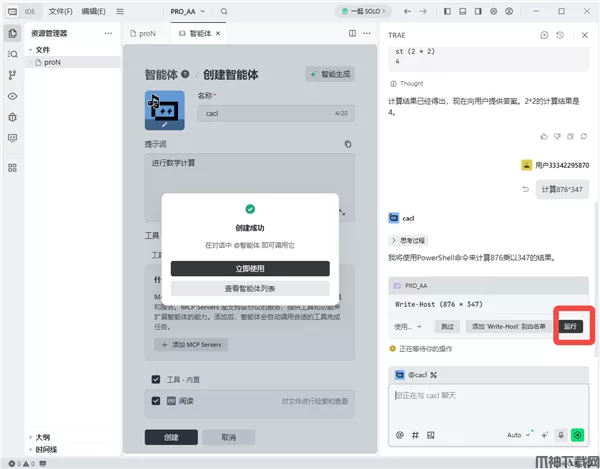Screen dimensions: 600x469
Task: Click the 跳过 button
Action: coord(447,326)
